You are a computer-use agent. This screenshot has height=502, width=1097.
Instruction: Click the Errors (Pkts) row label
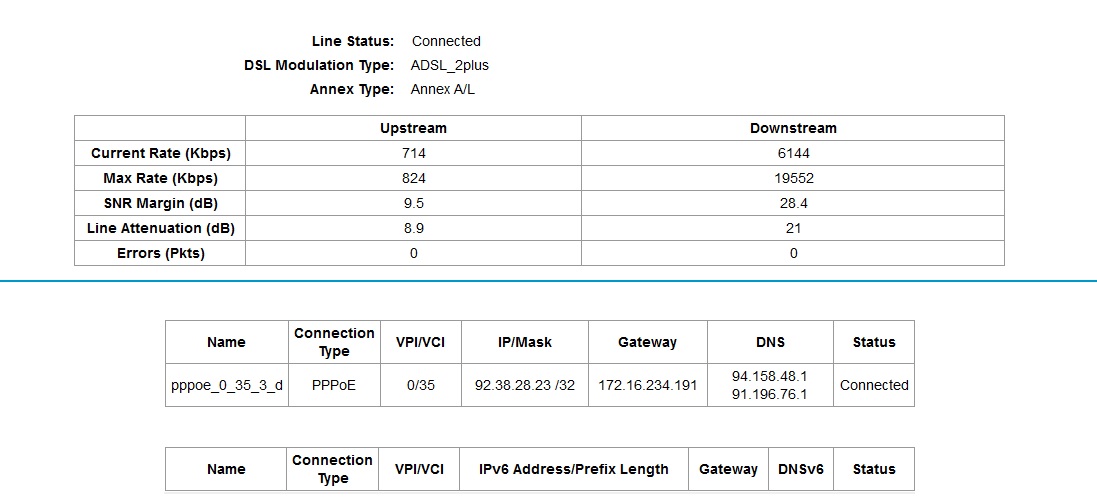pyautogui.click(x=160, y=253)
